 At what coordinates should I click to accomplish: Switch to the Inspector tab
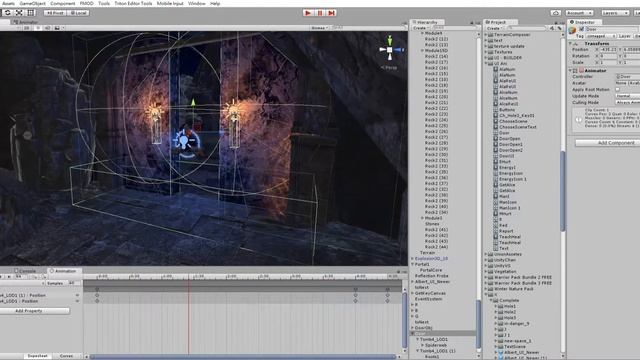[x=584, y=22]
